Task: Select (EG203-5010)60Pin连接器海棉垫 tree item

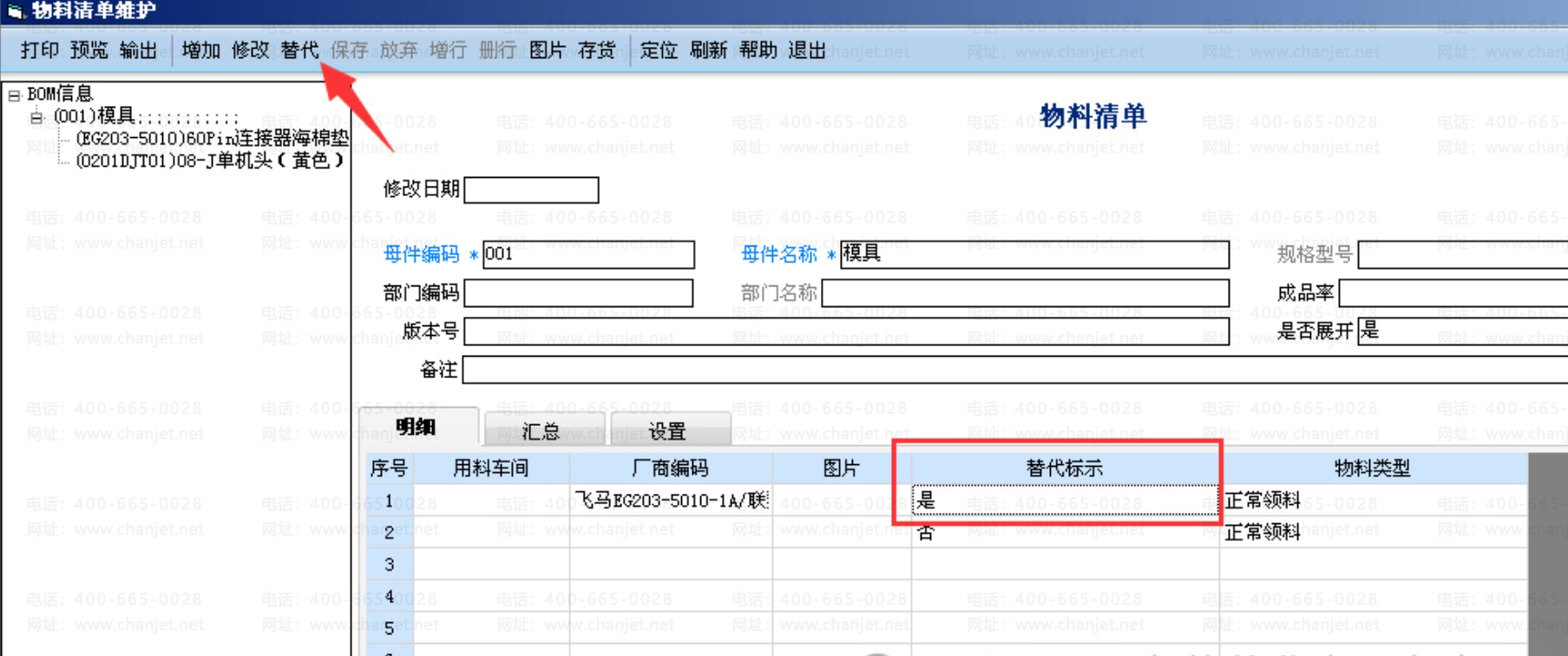Action: (212, 138)
